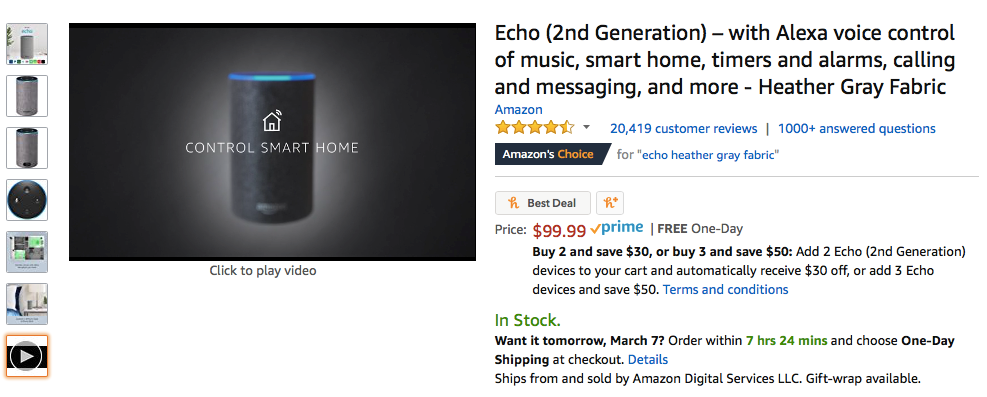Open 1000+ answered questions link

[856, 128]
